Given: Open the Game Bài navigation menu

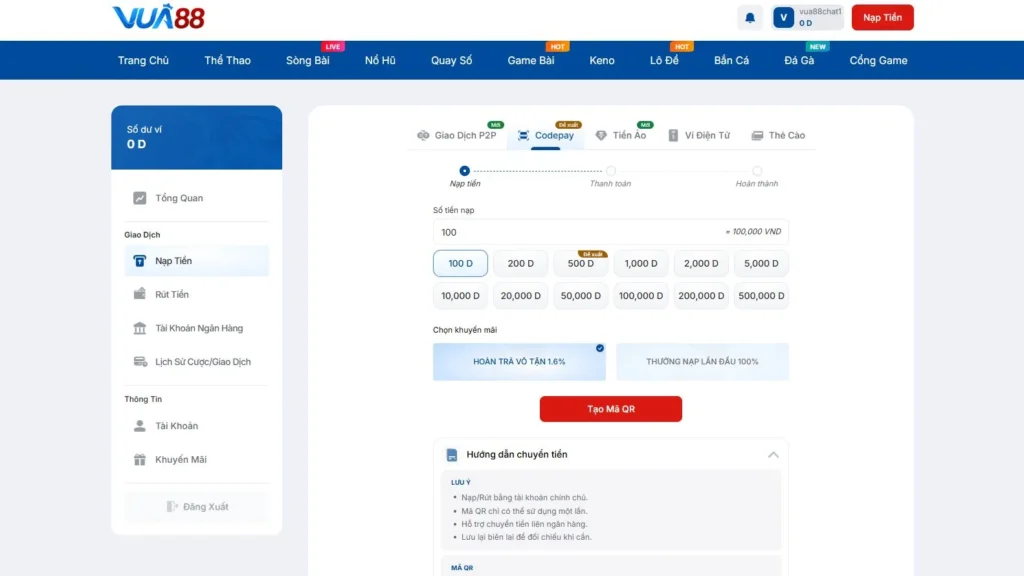Looking at the screenshot, I should pos(530,61).
